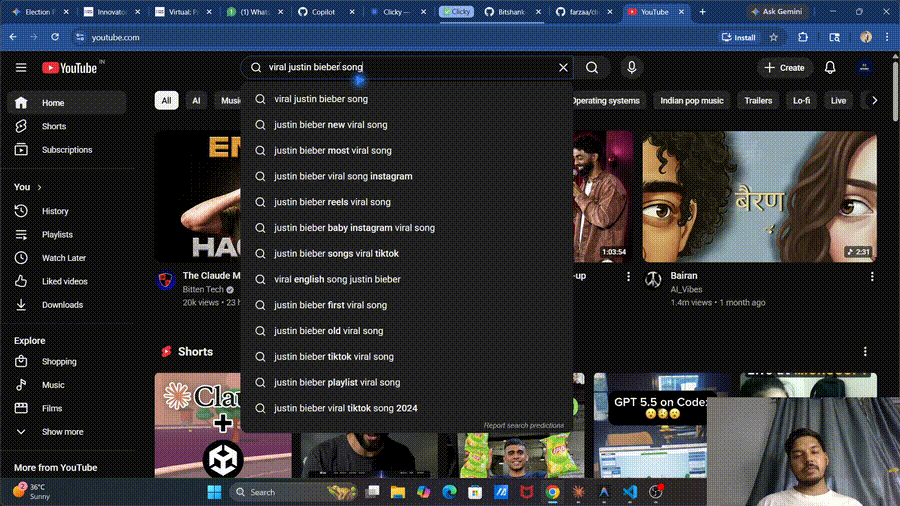The height and width of the screenshot is (506, 900).
Task: Open Visual Studio Code from the taskbar
Action: click(630, 492)
